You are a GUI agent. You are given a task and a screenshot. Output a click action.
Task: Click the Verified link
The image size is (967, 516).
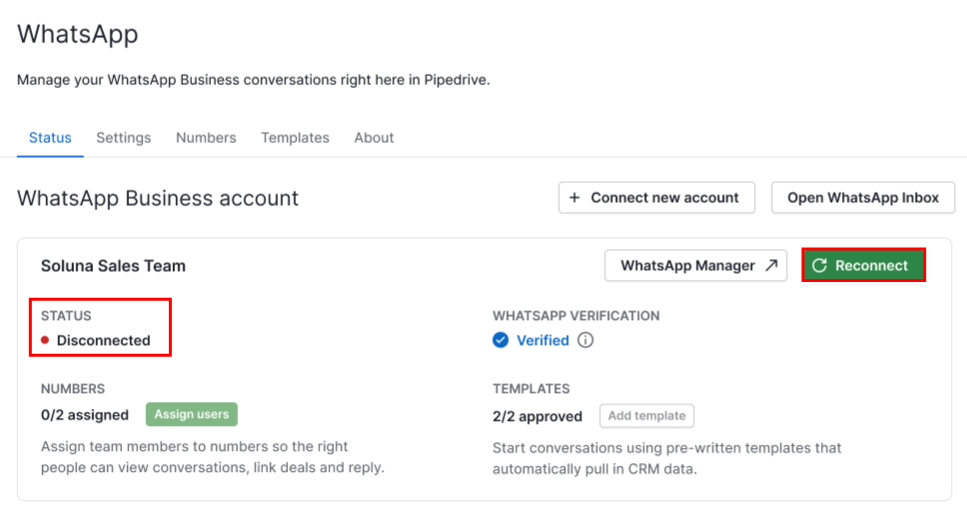tap(543, 340)
